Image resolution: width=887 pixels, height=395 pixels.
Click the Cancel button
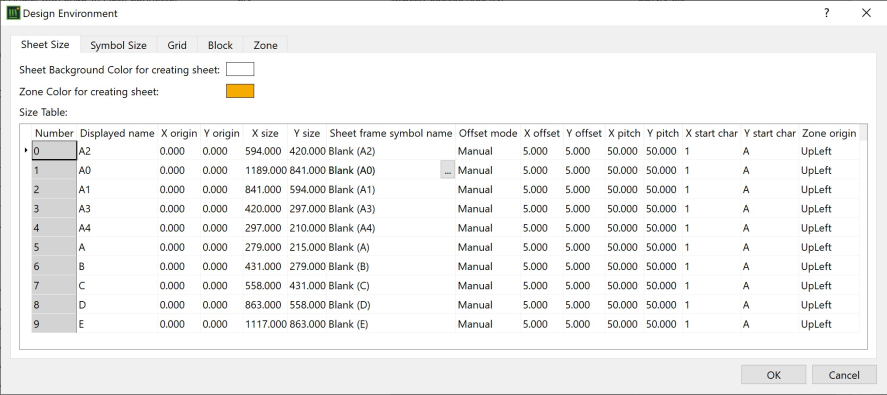click(844, 375)
